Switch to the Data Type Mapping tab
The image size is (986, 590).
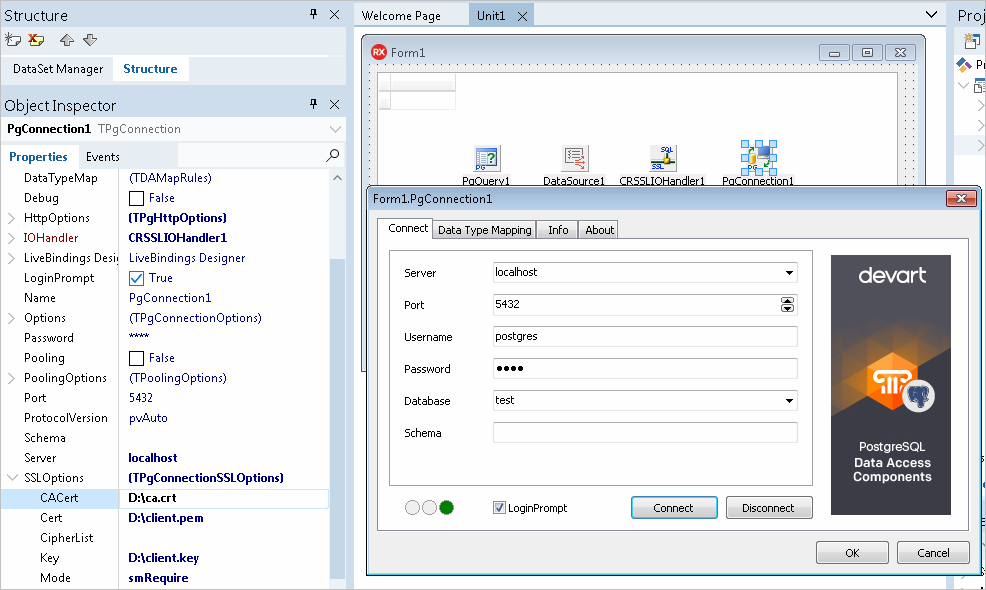click(484, 230)
